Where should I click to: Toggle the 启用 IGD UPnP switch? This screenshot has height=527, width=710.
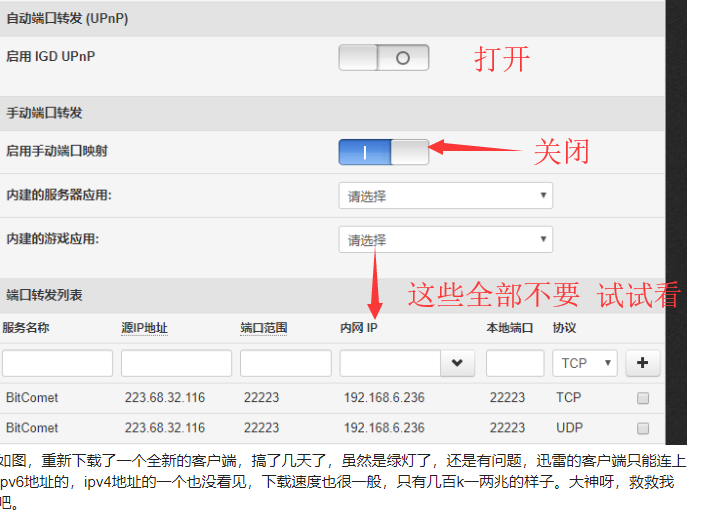point(384,58)
